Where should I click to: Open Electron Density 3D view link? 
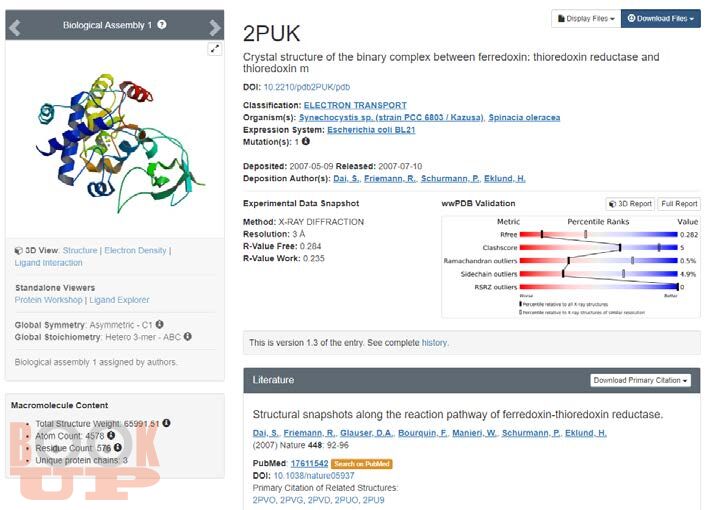pos(135,250)
